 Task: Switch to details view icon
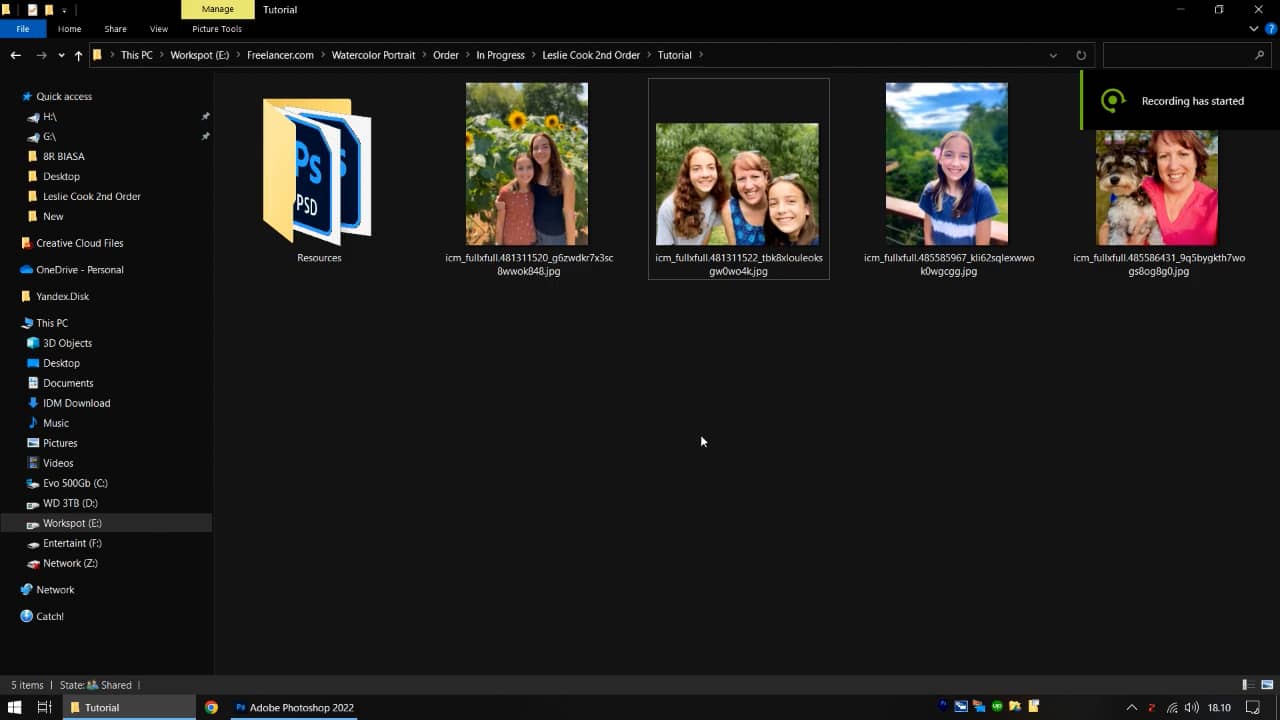1248,685
